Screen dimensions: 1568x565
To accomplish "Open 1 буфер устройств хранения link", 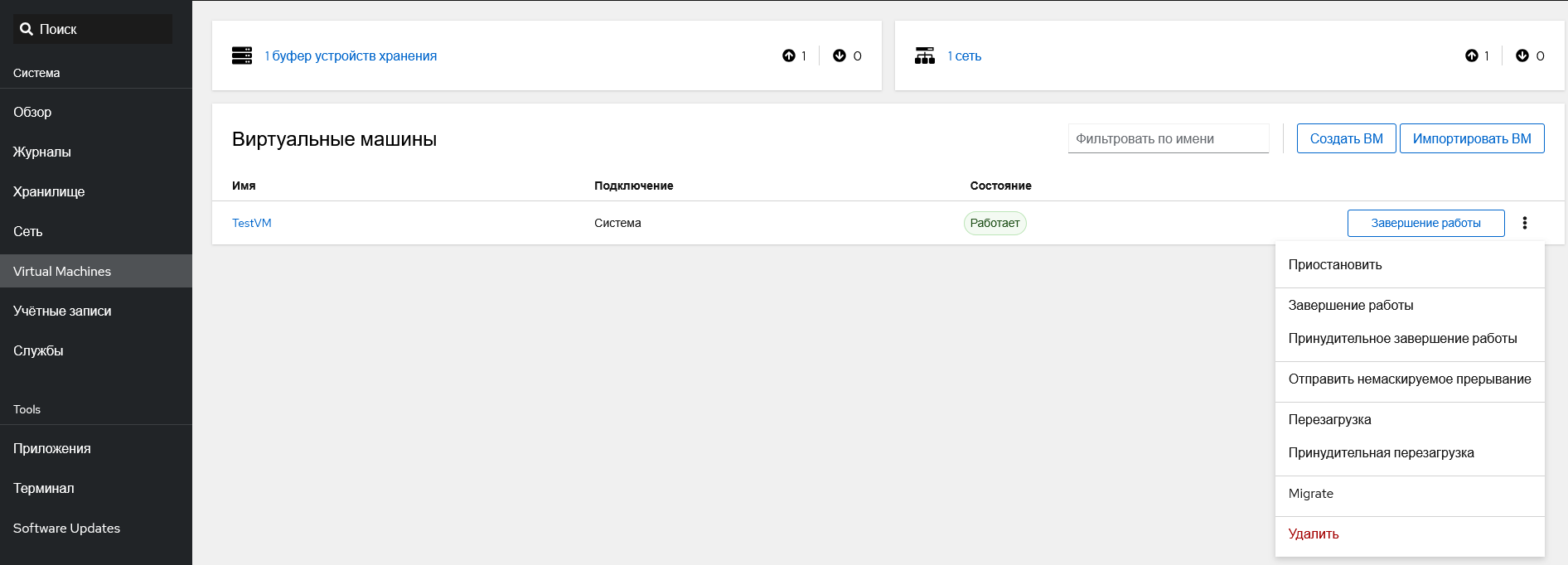I will [x=351, y=56].
